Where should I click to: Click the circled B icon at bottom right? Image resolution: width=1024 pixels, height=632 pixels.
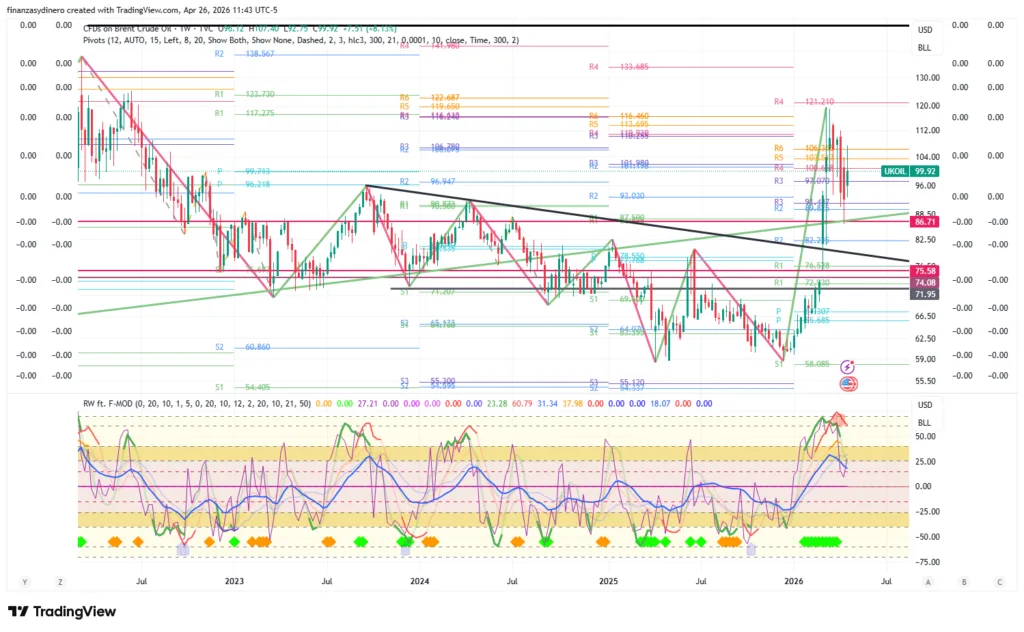964,581
